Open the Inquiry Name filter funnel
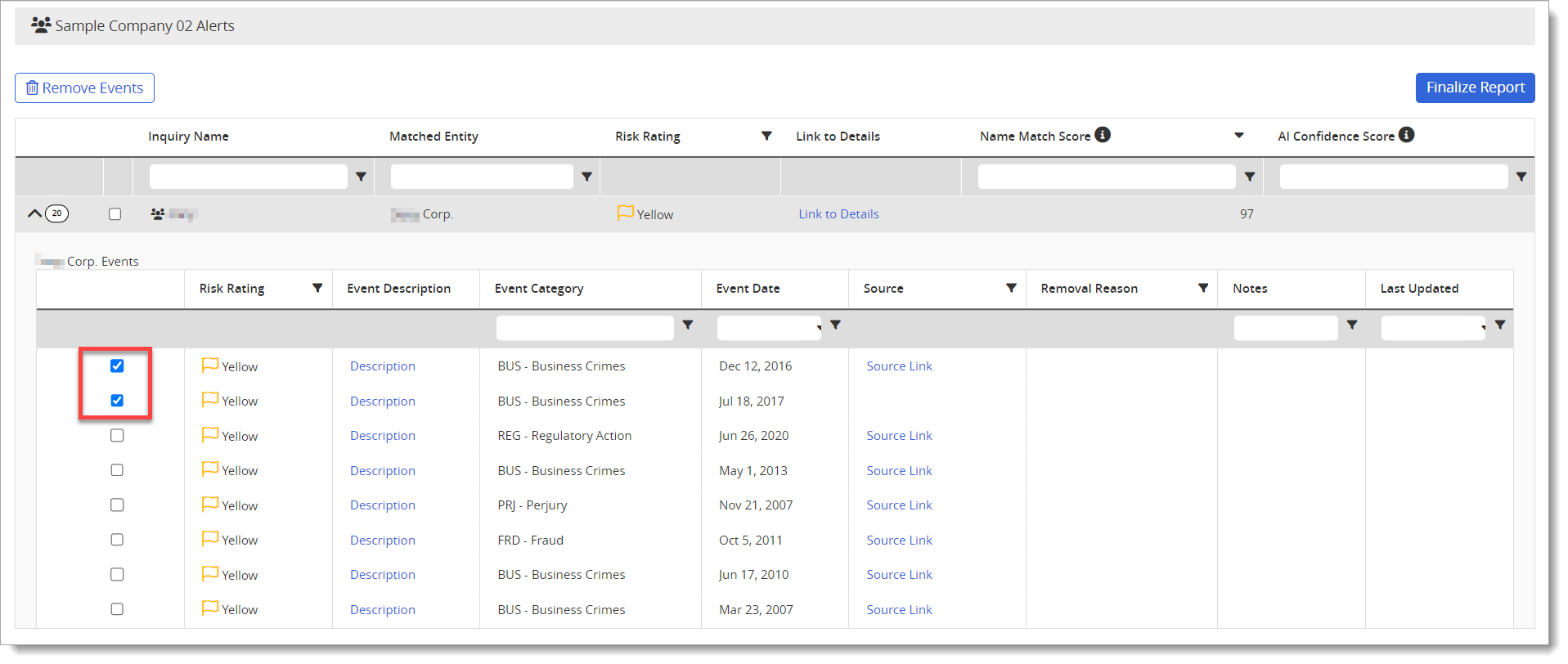 click(x=361, y=177)
